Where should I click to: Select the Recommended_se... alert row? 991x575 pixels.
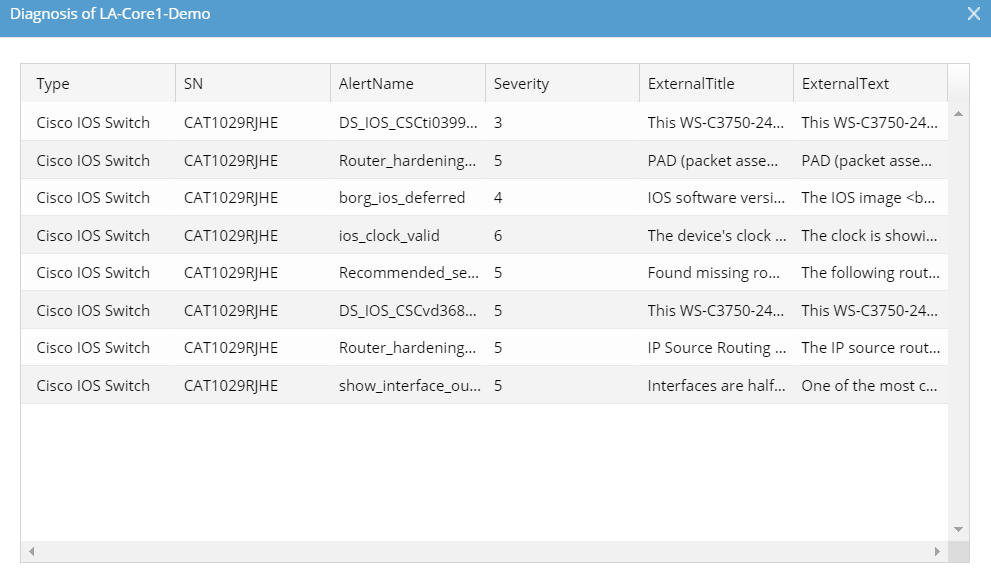(x=408, y=273)
